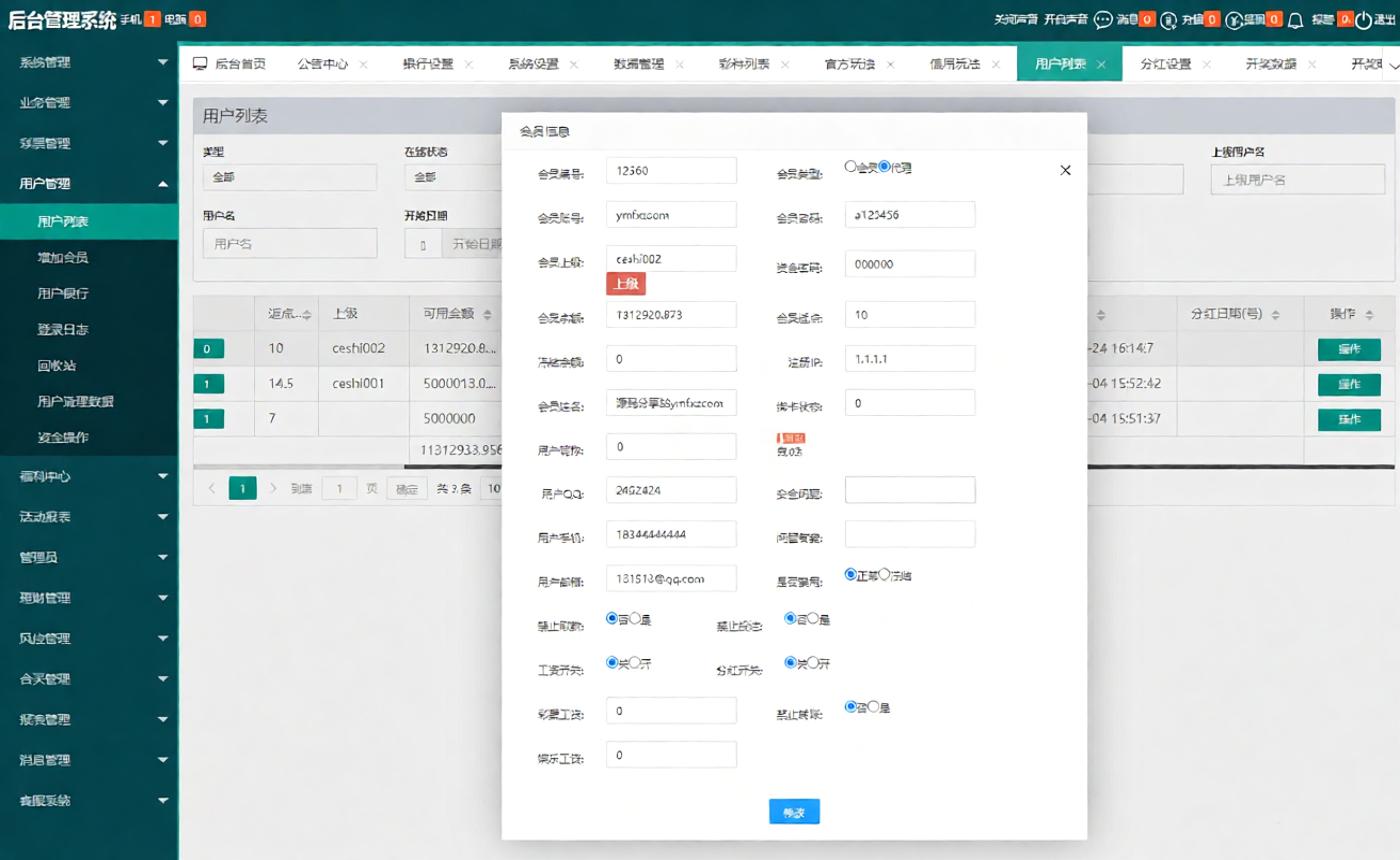The width and height of the screenshot is (1400, 860).
Task: Collapse 用户管理 sidebar menu
Action: click(89, 183)
